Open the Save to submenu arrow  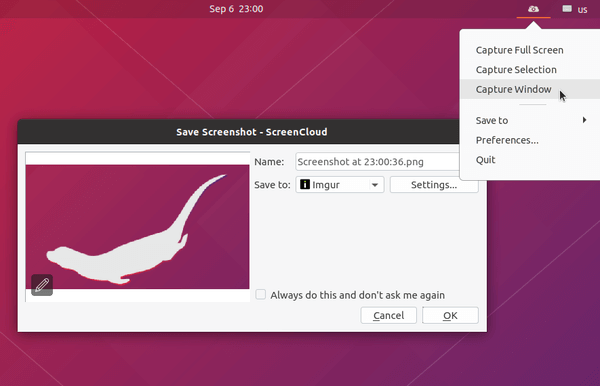pos(584,120)
